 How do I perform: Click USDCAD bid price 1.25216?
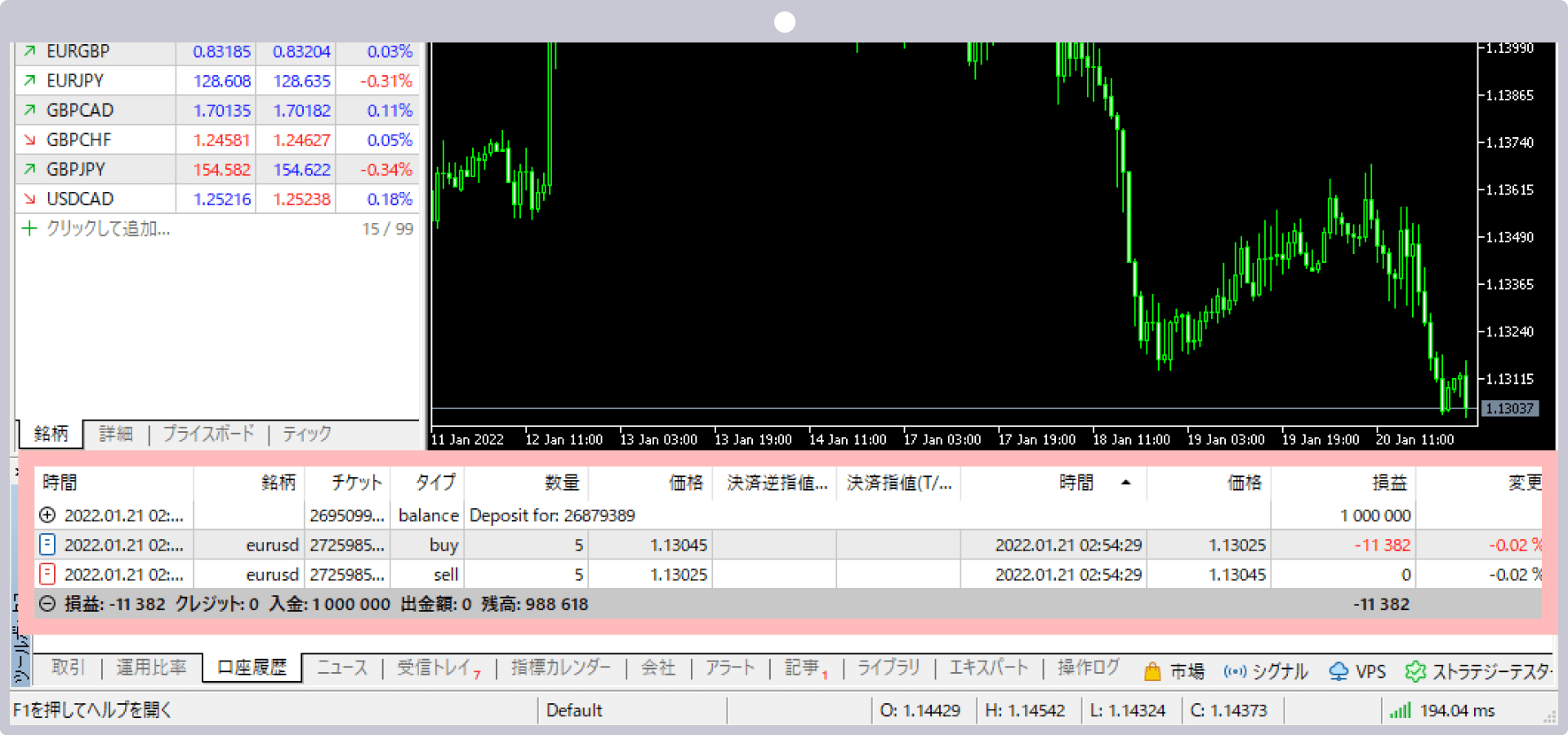pos(222,199)
